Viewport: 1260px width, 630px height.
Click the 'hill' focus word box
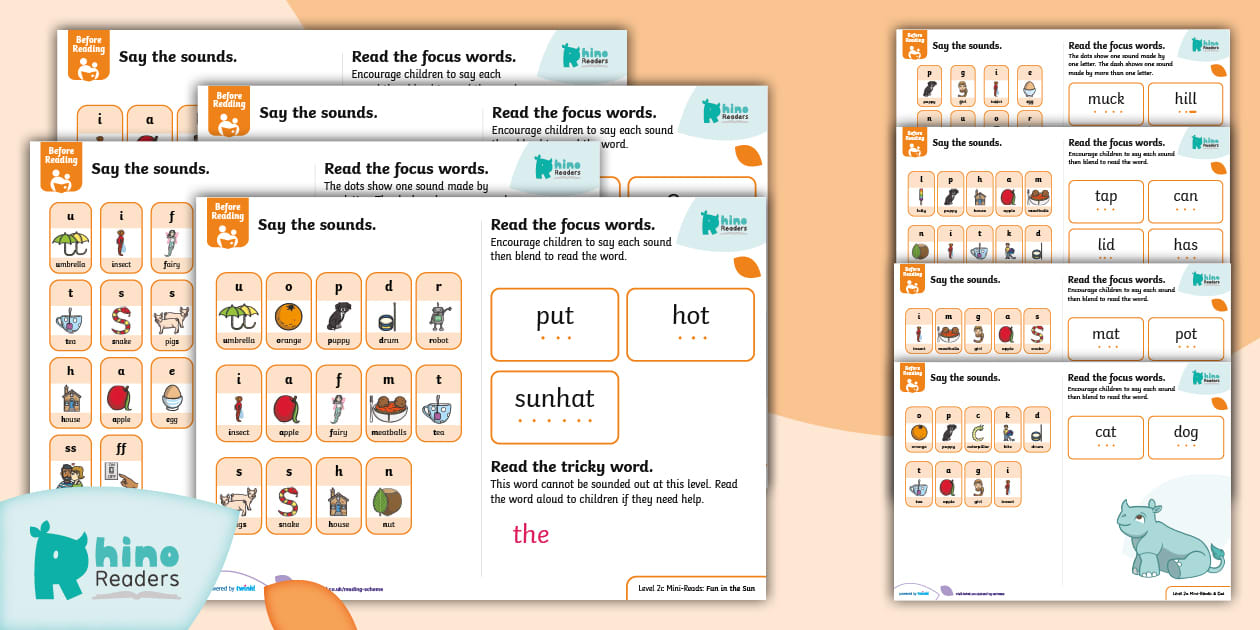click(x=1185, y=103)
